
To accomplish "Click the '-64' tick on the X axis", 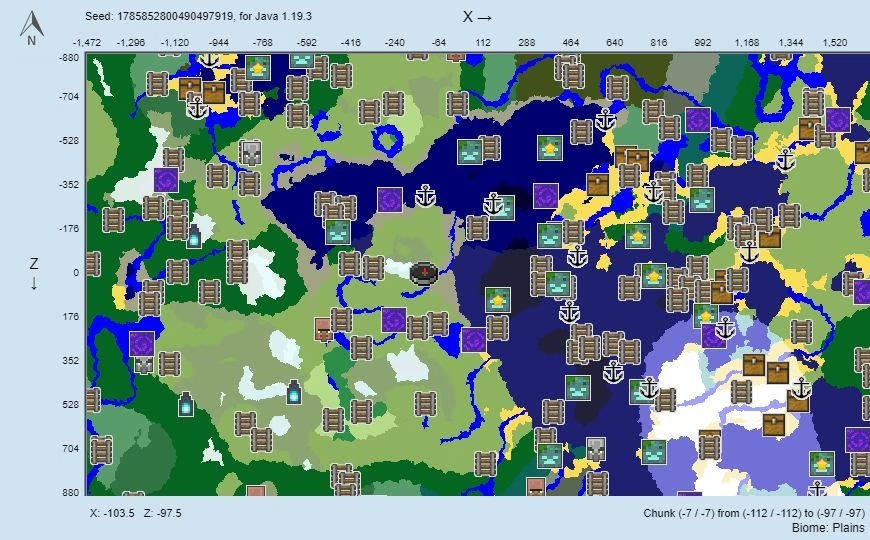I will (x=438, y=42).
